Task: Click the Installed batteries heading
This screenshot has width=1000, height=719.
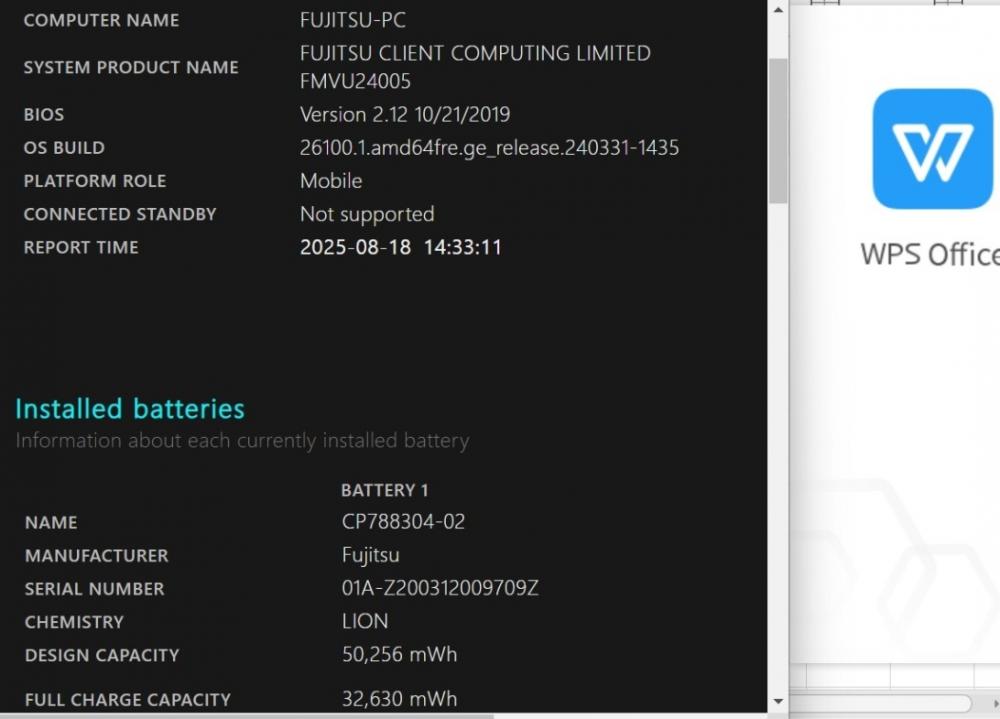Action: point(129,408)
